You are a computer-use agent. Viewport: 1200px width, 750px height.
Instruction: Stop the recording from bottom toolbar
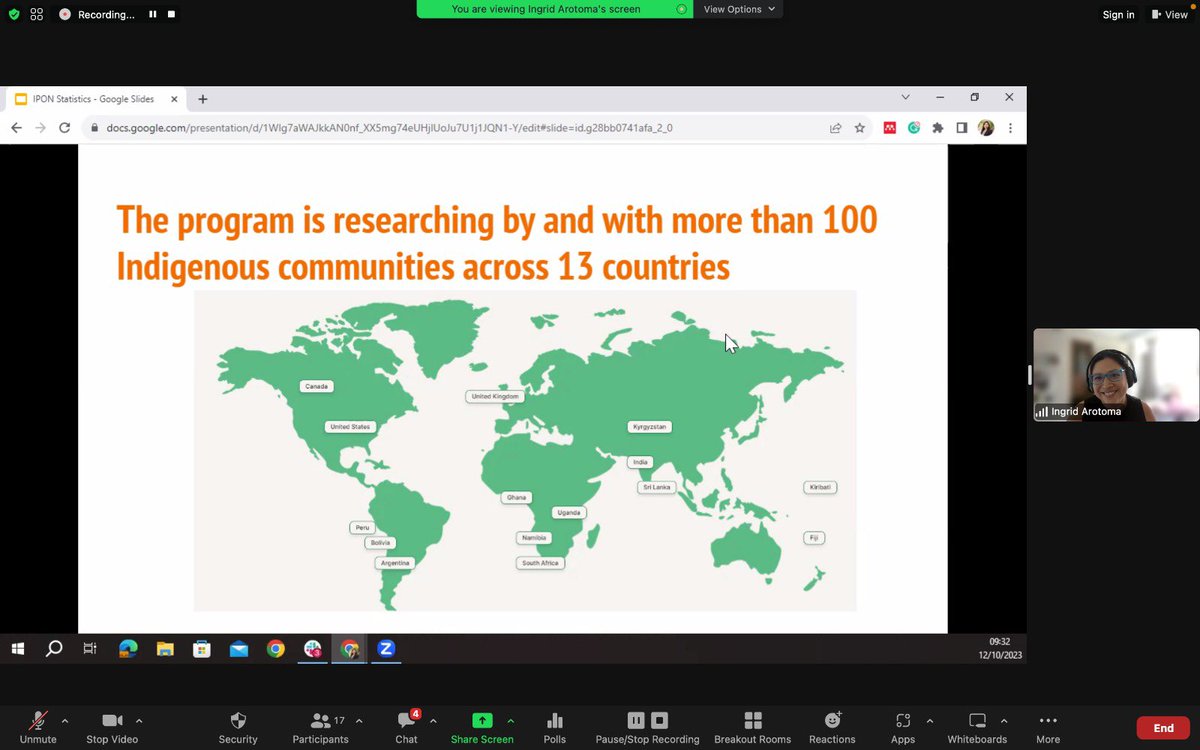pos(659,720)
